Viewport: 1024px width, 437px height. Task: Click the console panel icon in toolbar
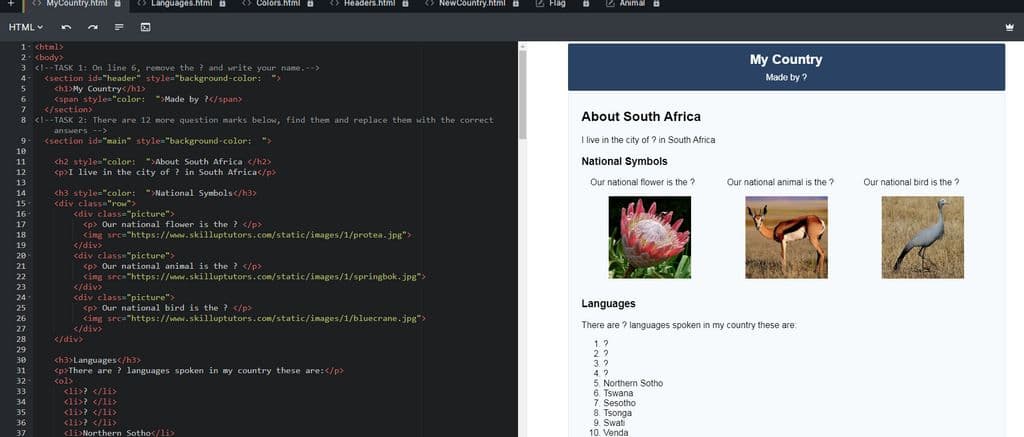point(145,26)
